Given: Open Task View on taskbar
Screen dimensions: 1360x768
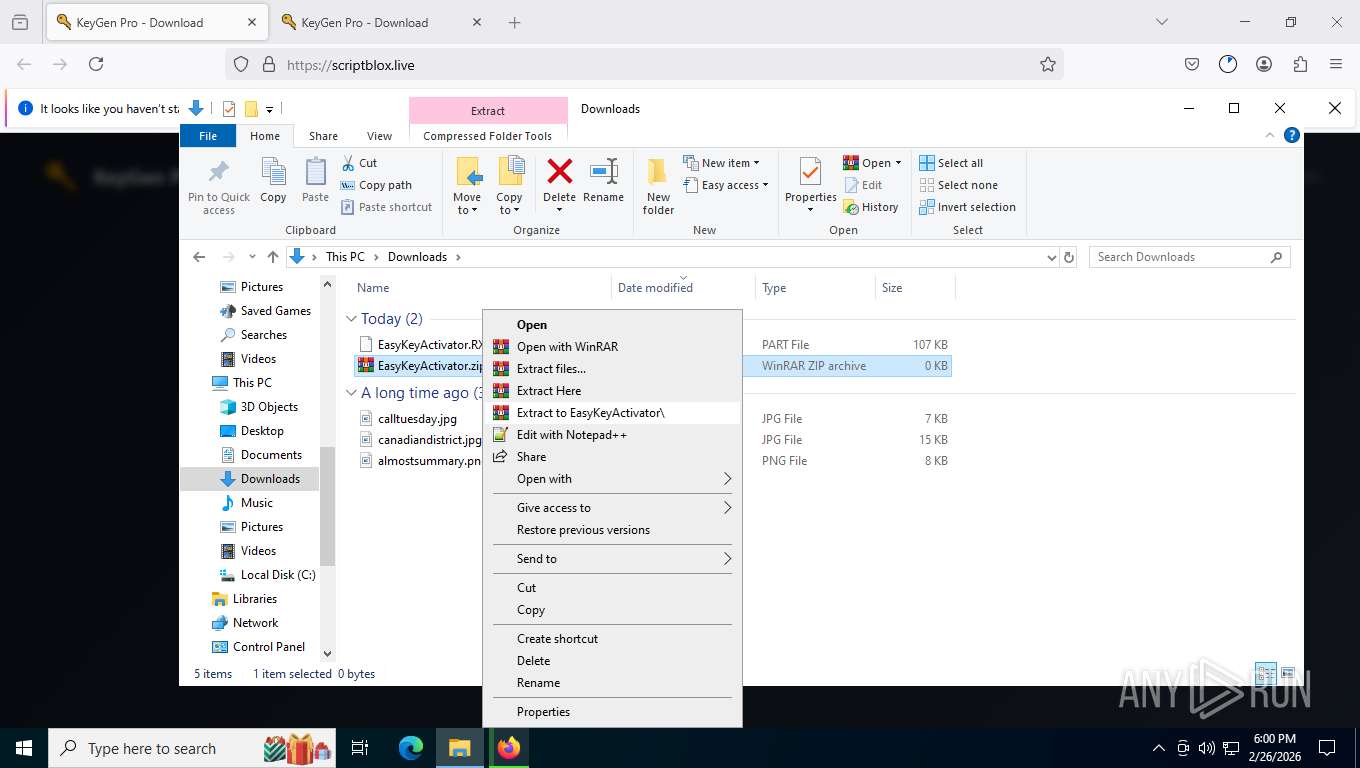Looking at the screenshot, I should coord(360,748).
